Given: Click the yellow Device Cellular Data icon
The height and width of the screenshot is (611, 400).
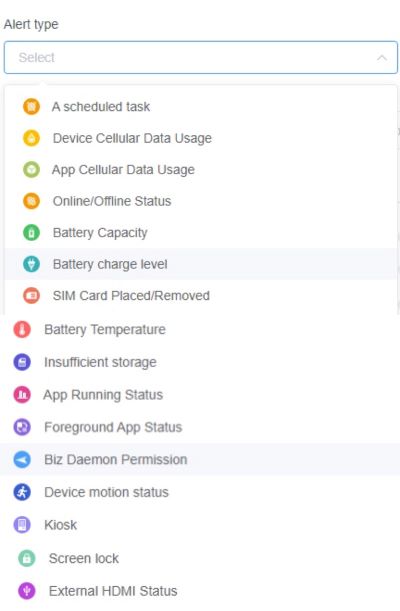Looking at the screenshot, I should (31, 138).
